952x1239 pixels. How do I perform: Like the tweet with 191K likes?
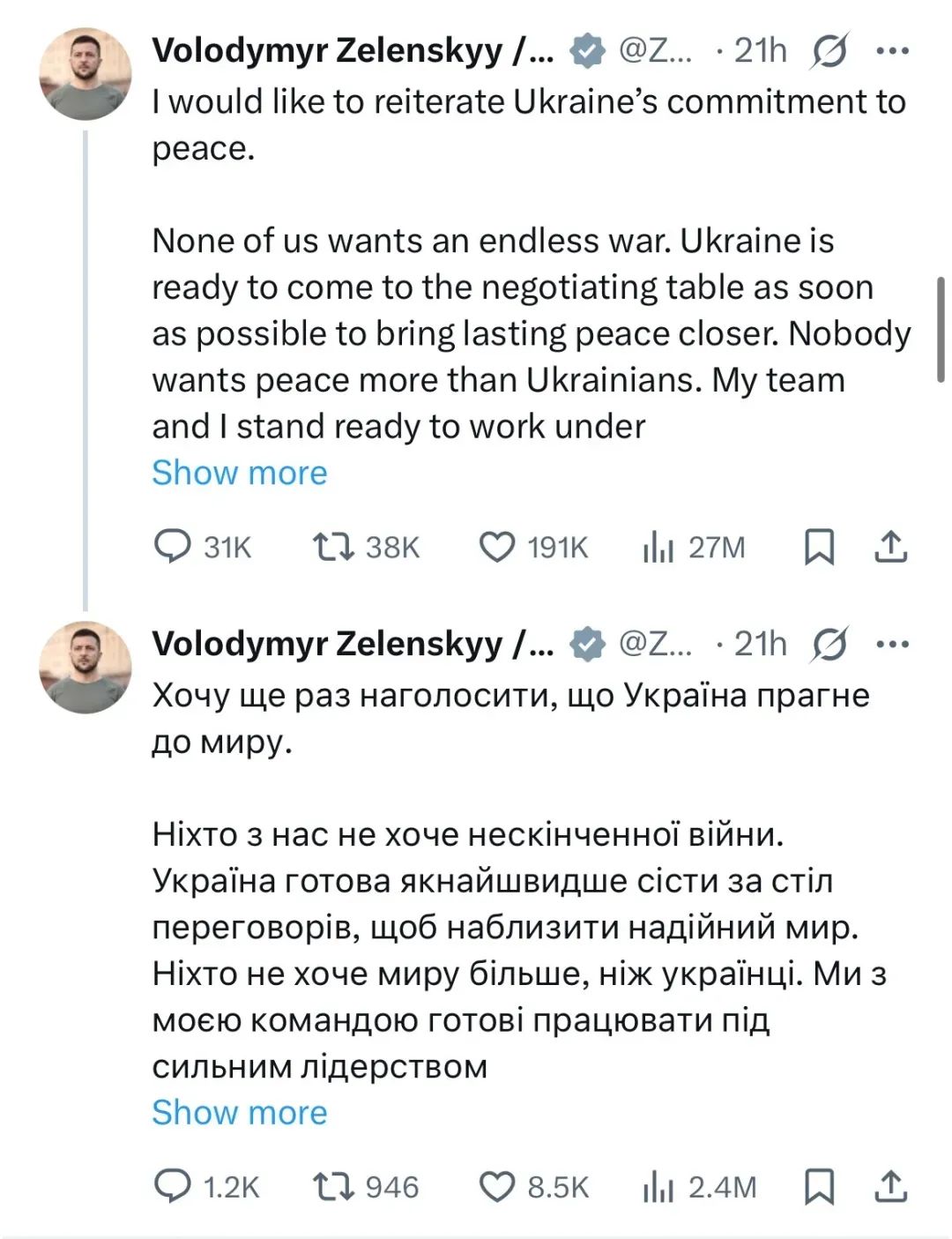pyautogui.click(x=496, y=546)
